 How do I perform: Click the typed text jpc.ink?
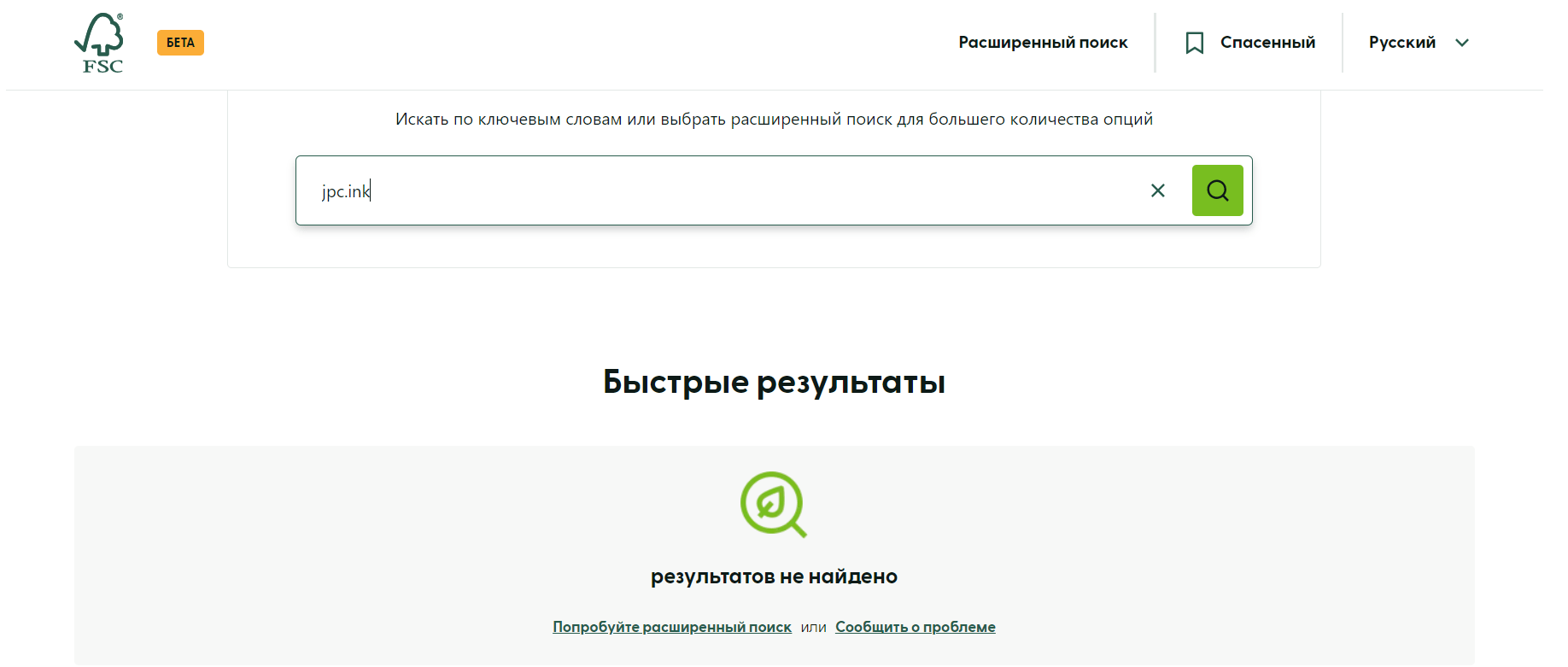[x=345, y=191]
